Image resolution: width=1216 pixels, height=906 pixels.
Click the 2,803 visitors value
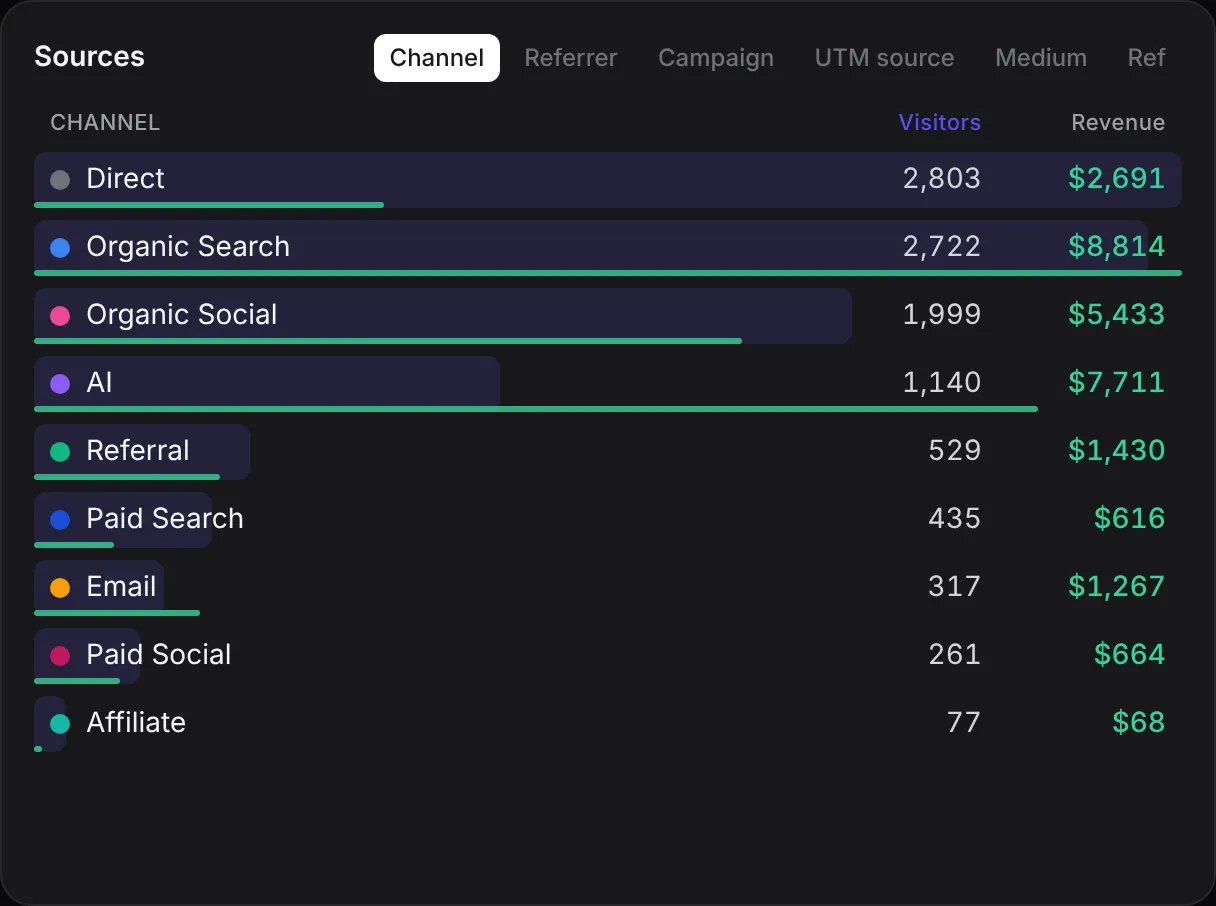942,179
